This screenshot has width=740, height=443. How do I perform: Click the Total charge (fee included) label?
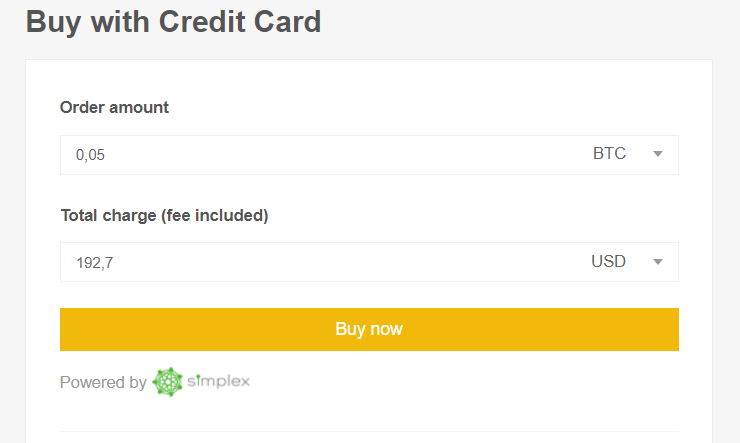(164, 216)
